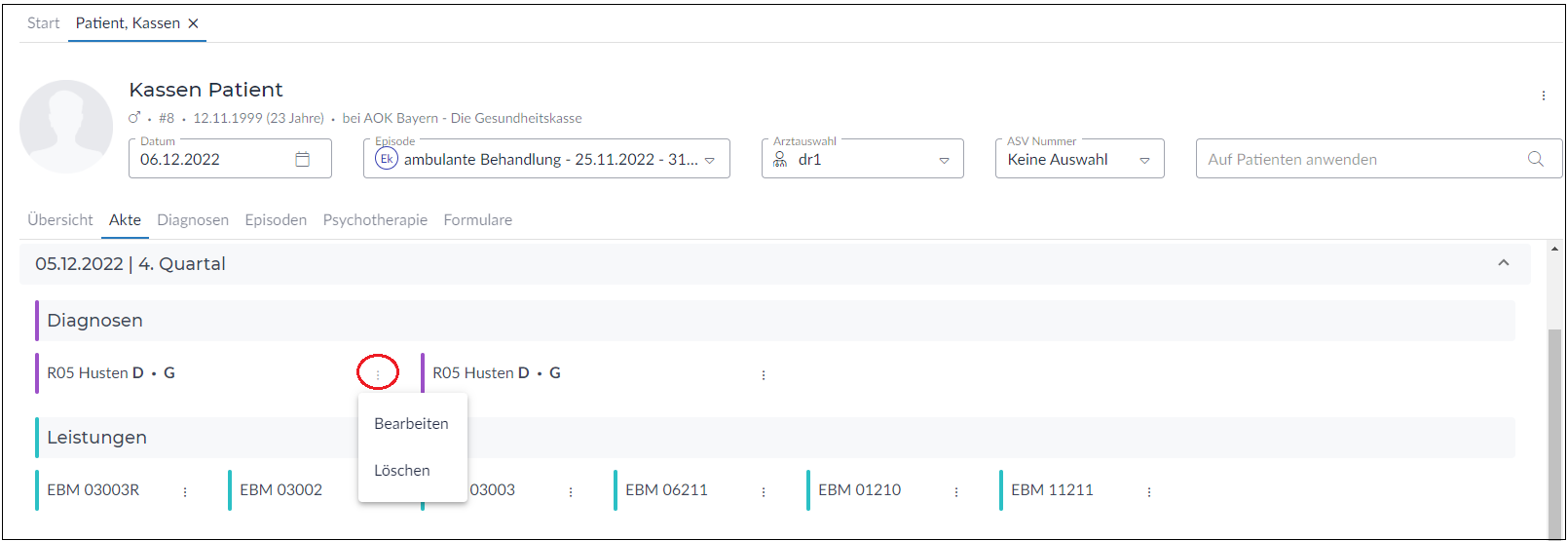Expand the Episode dropdown
Screen dimensions: 1568x541
click(710, 160)
